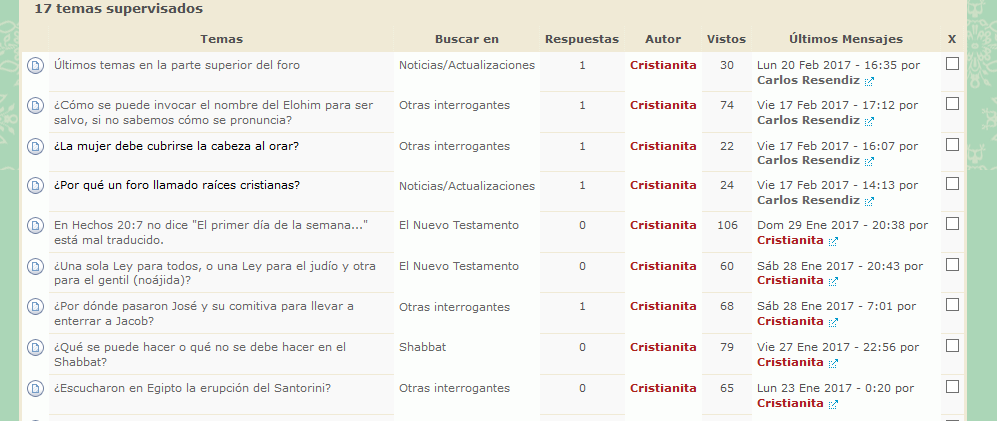
Task: Select checkbox for 'En Hechos 20:7' topic
Action: coord(952,224)
